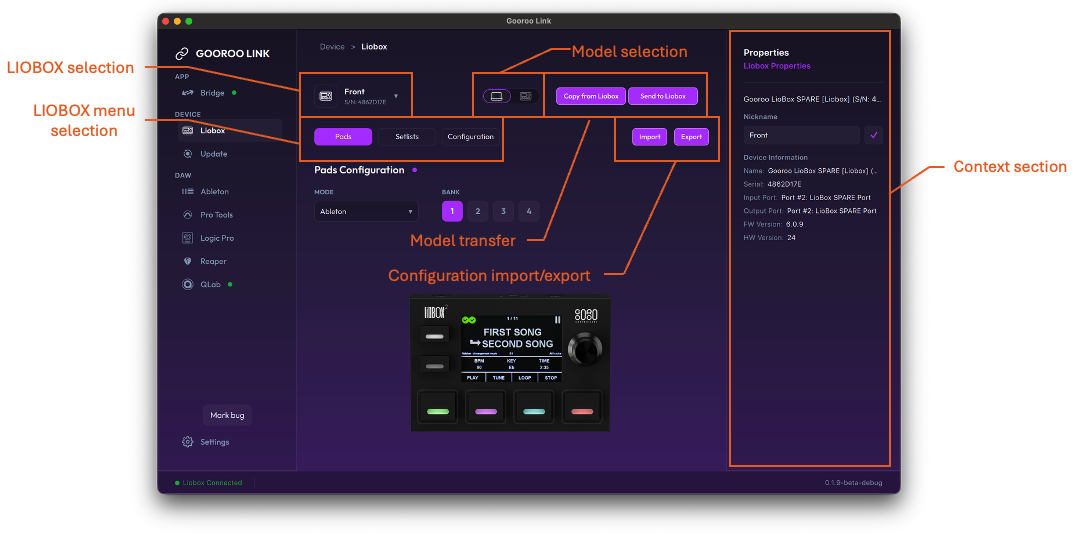The width and height of the screenshot is (1082, 534).
Task: Click the pause icon on Liobox display
Action: point(558,319)
